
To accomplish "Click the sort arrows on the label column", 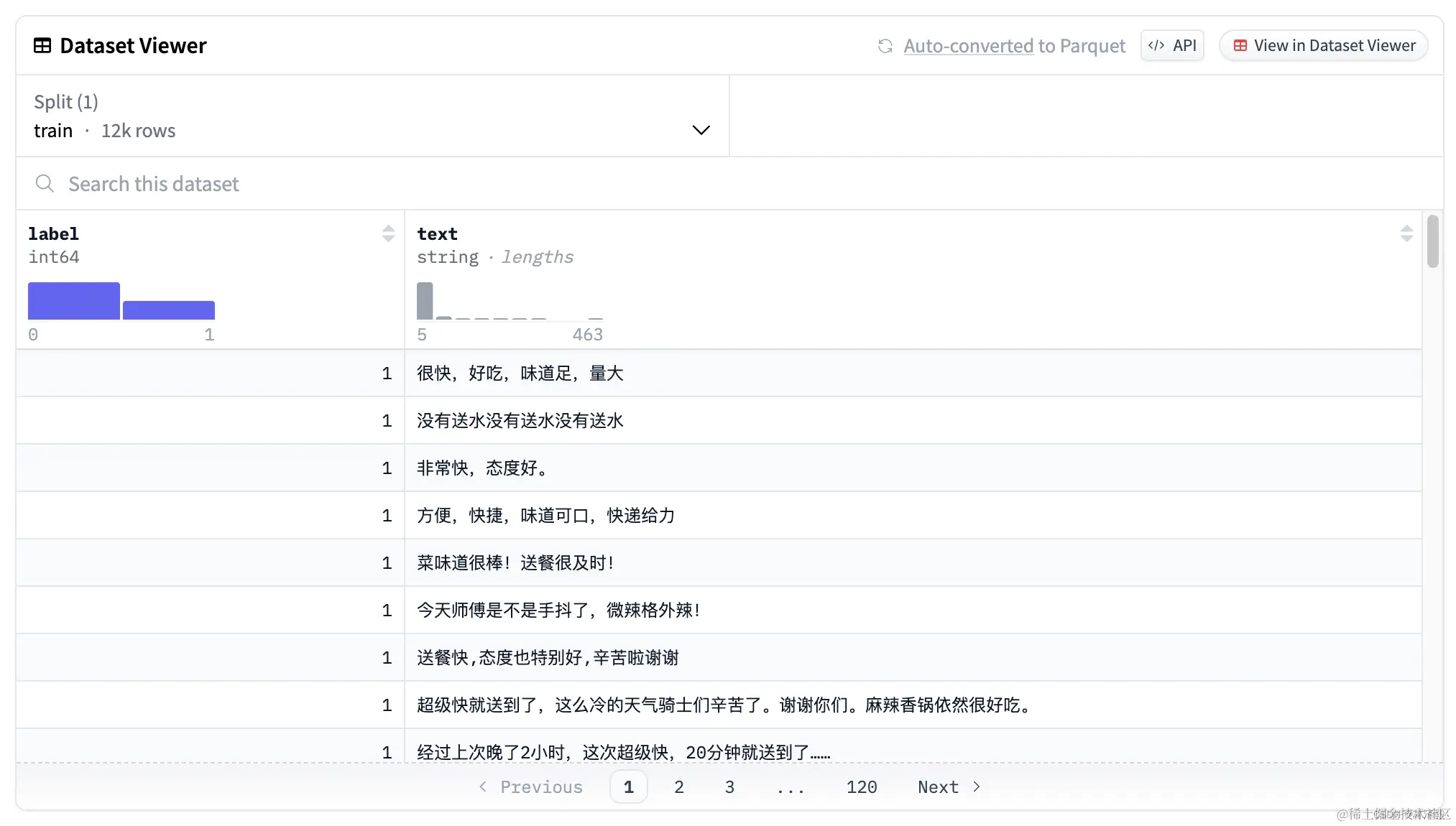I will [x=388, y=233].
